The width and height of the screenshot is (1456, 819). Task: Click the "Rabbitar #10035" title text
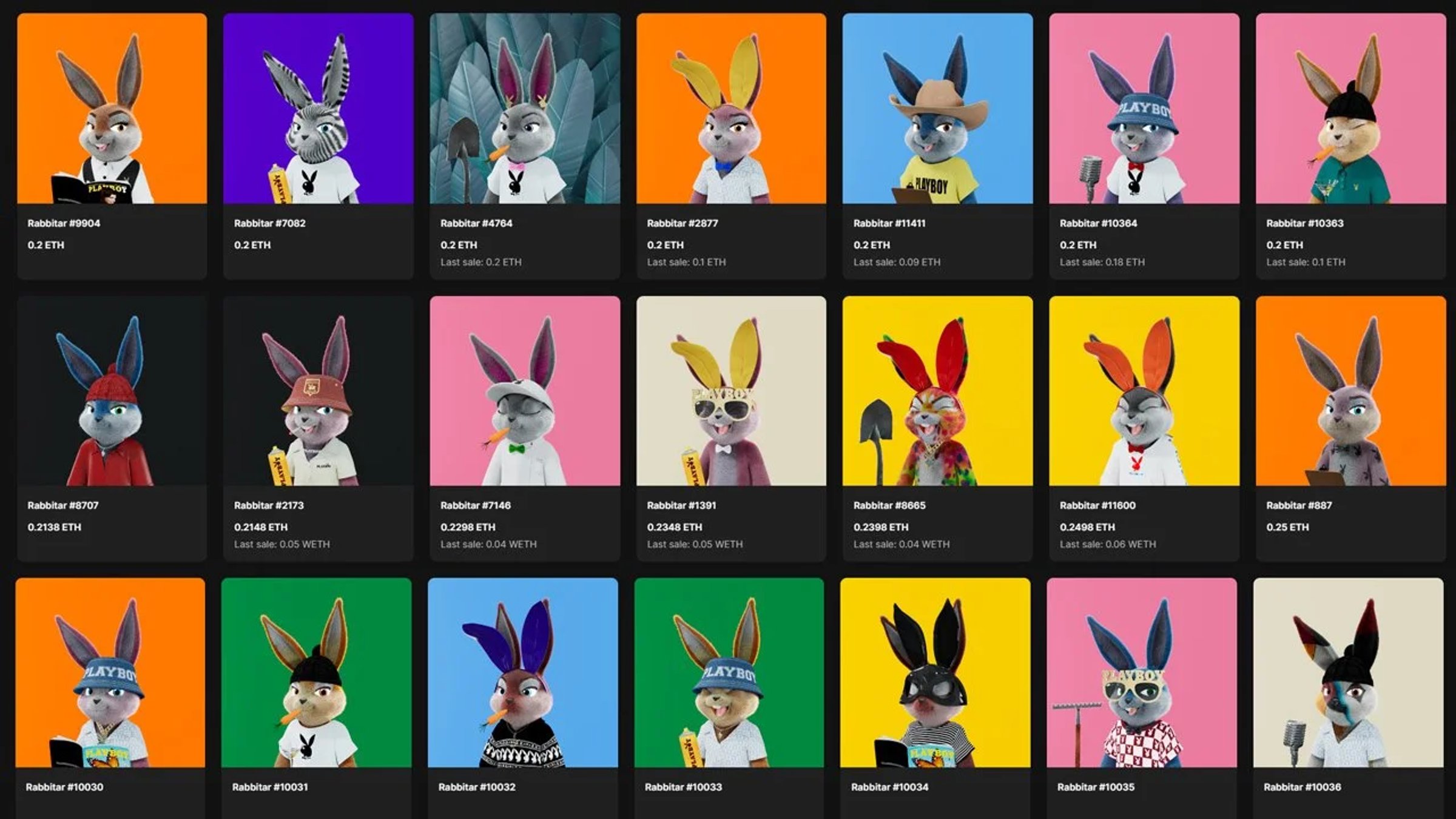pos(1096,787)
